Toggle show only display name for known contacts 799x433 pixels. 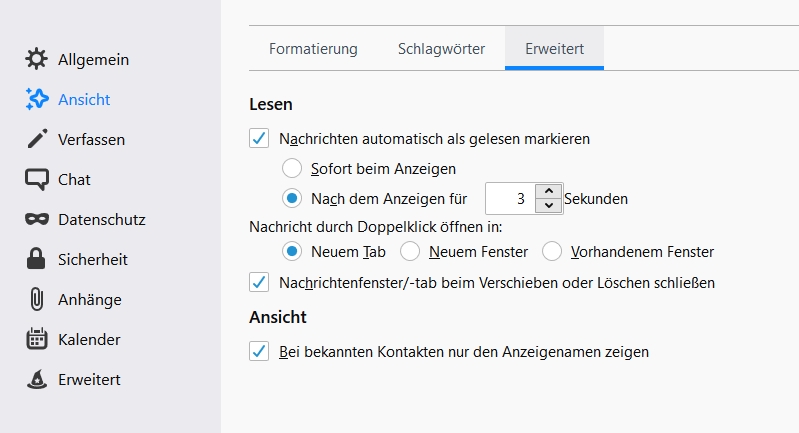[259, 351]
